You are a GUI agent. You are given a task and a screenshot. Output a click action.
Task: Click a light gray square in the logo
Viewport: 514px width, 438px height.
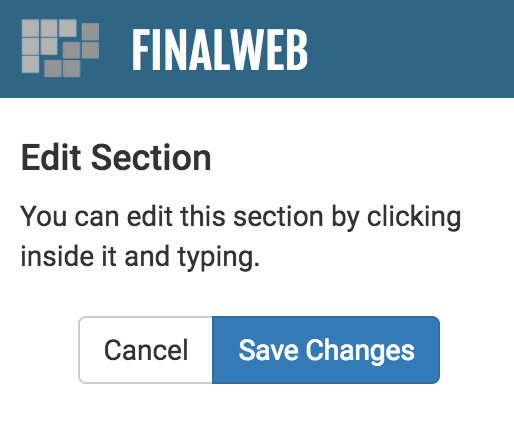pos(30,28)
